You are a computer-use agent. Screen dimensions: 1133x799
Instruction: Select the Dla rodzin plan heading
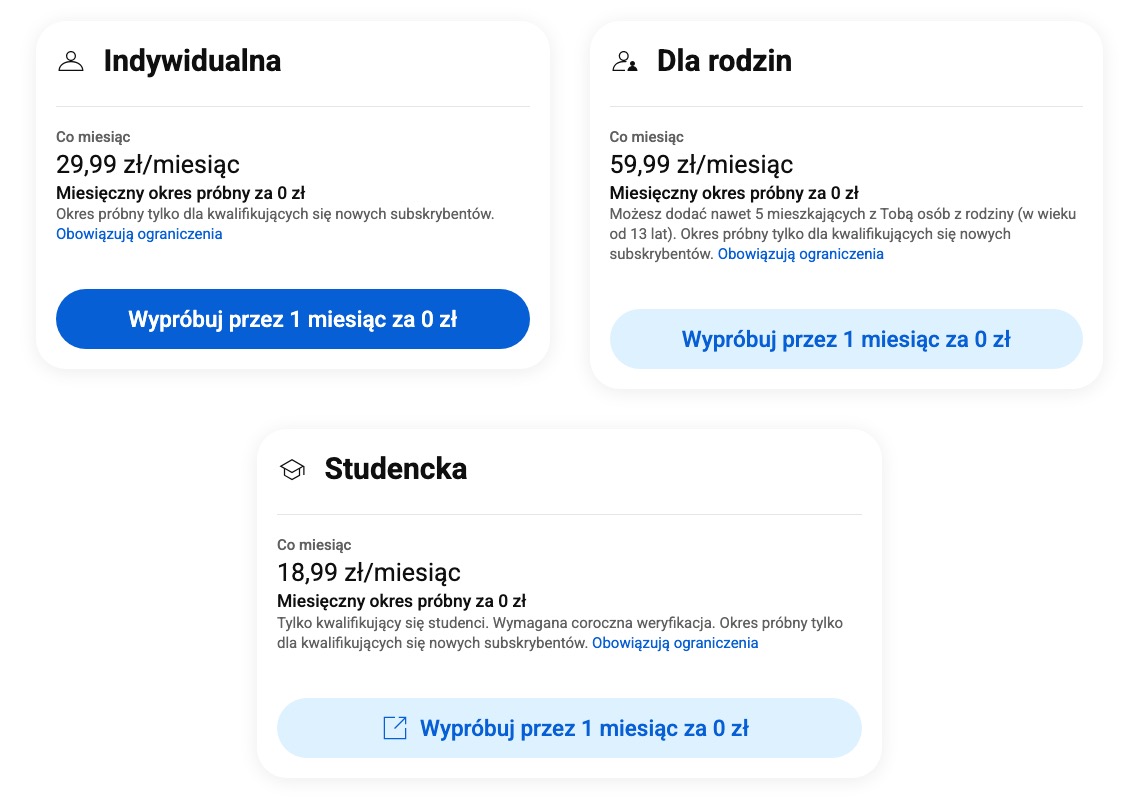724,61
